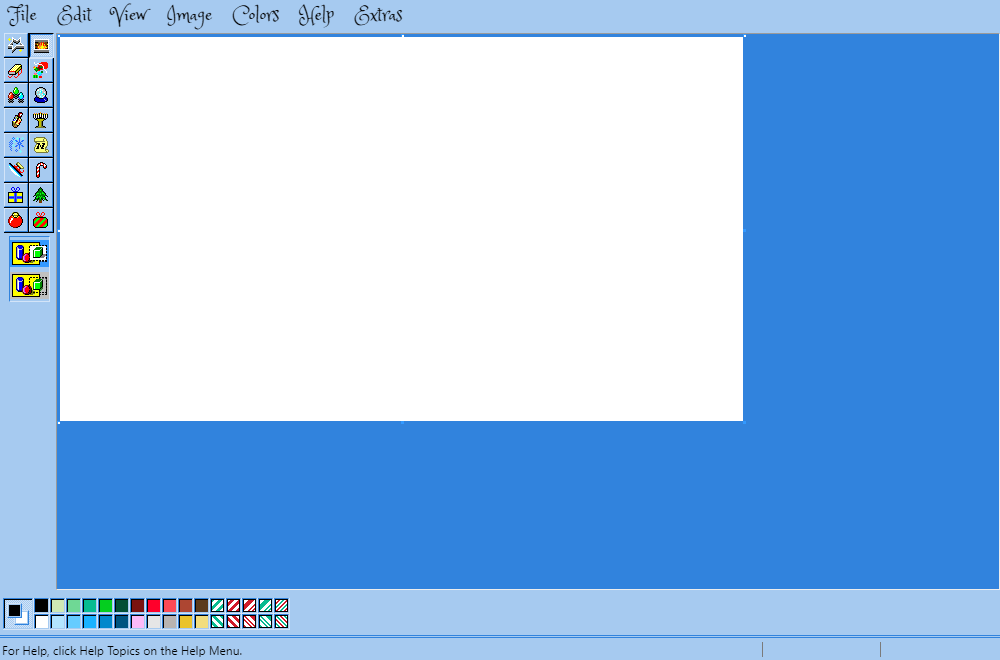This screenshot has width=1000, height=660.
Task: Open the File menu
Action: [x=22, y=16]
